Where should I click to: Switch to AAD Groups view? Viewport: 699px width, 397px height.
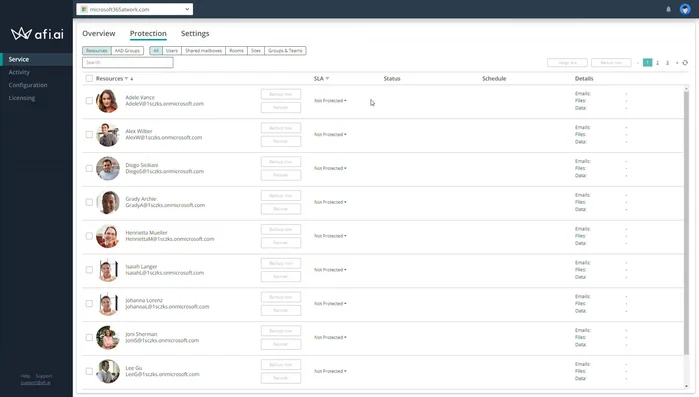[x=127, y=51]
